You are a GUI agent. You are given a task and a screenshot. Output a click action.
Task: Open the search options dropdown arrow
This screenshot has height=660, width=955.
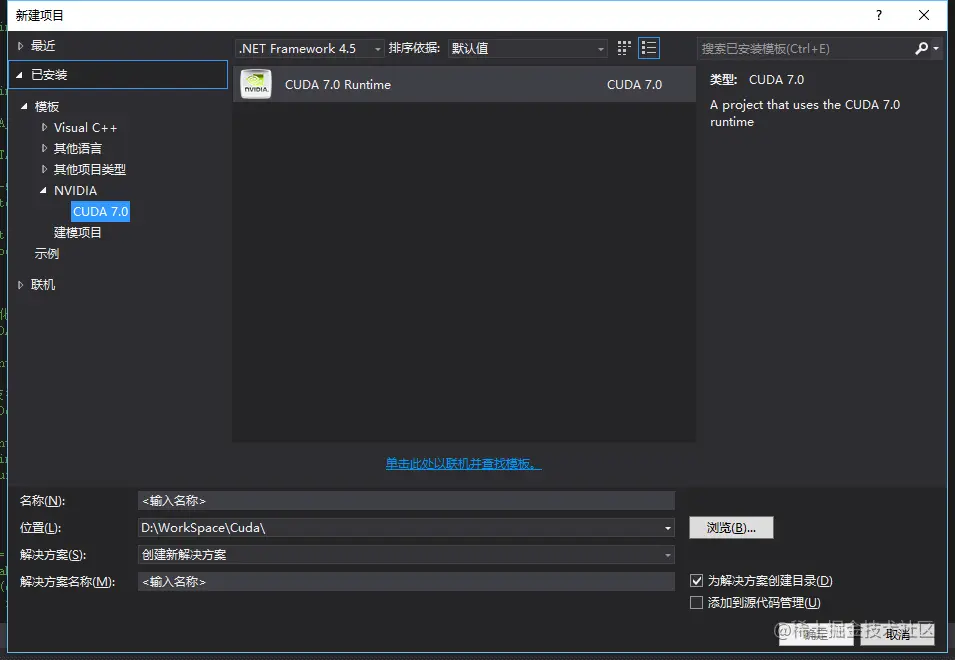pyautogui.click(x=936, y=48)
